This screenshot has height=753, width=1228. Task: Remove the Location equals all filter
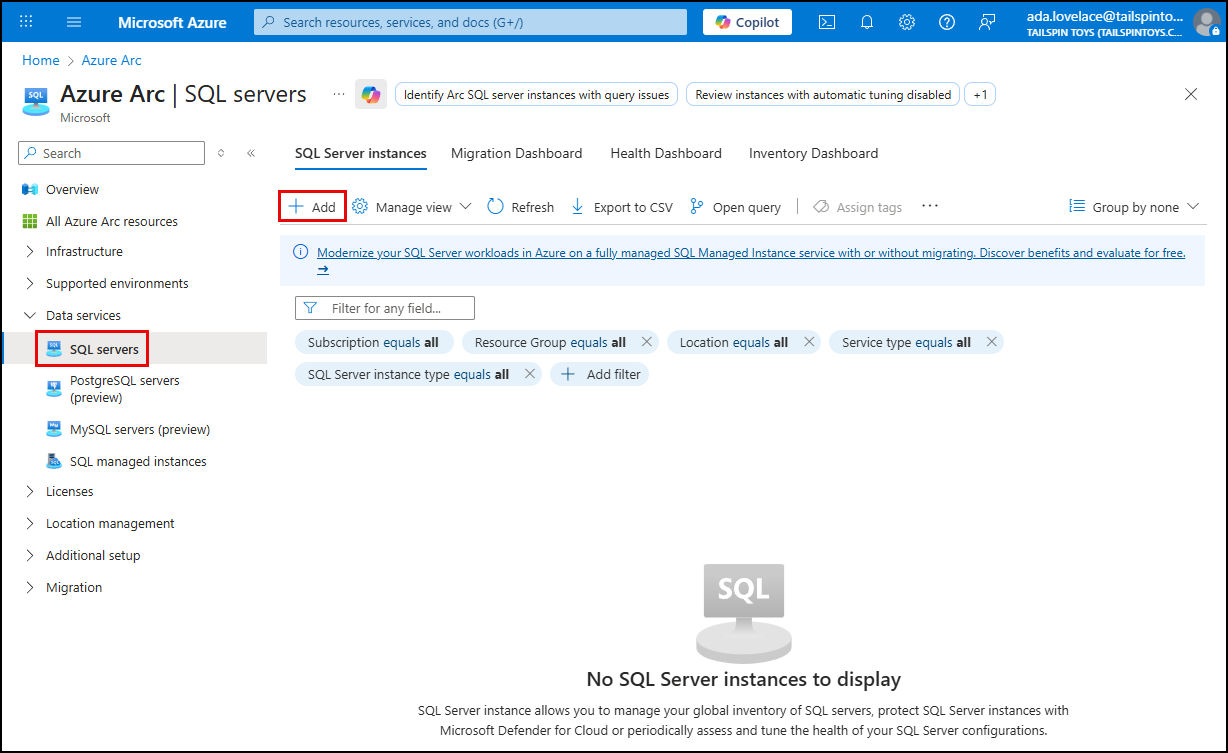click(809, 341)
